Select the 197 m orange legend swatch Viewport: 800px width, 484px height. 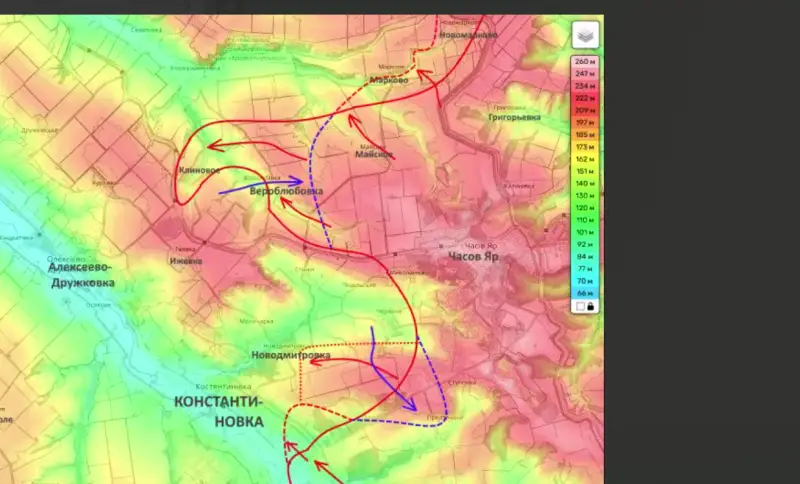(x=585, y=123)
